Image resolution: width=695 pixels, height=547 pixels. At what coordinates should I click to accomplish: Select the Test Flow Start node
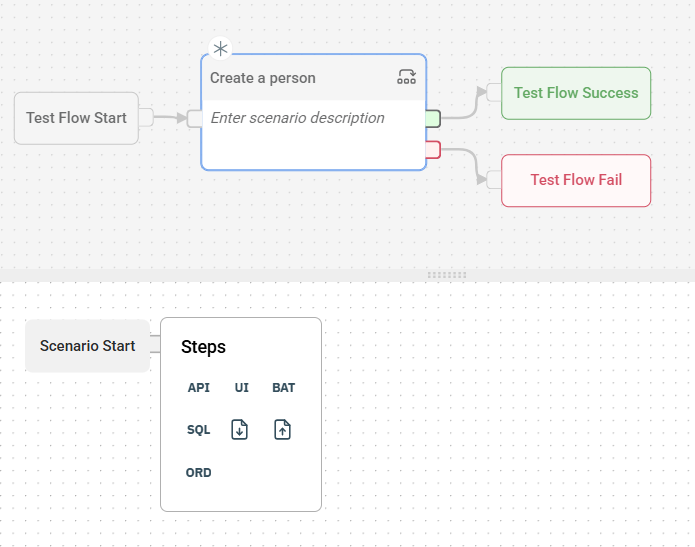pos(76,118)
